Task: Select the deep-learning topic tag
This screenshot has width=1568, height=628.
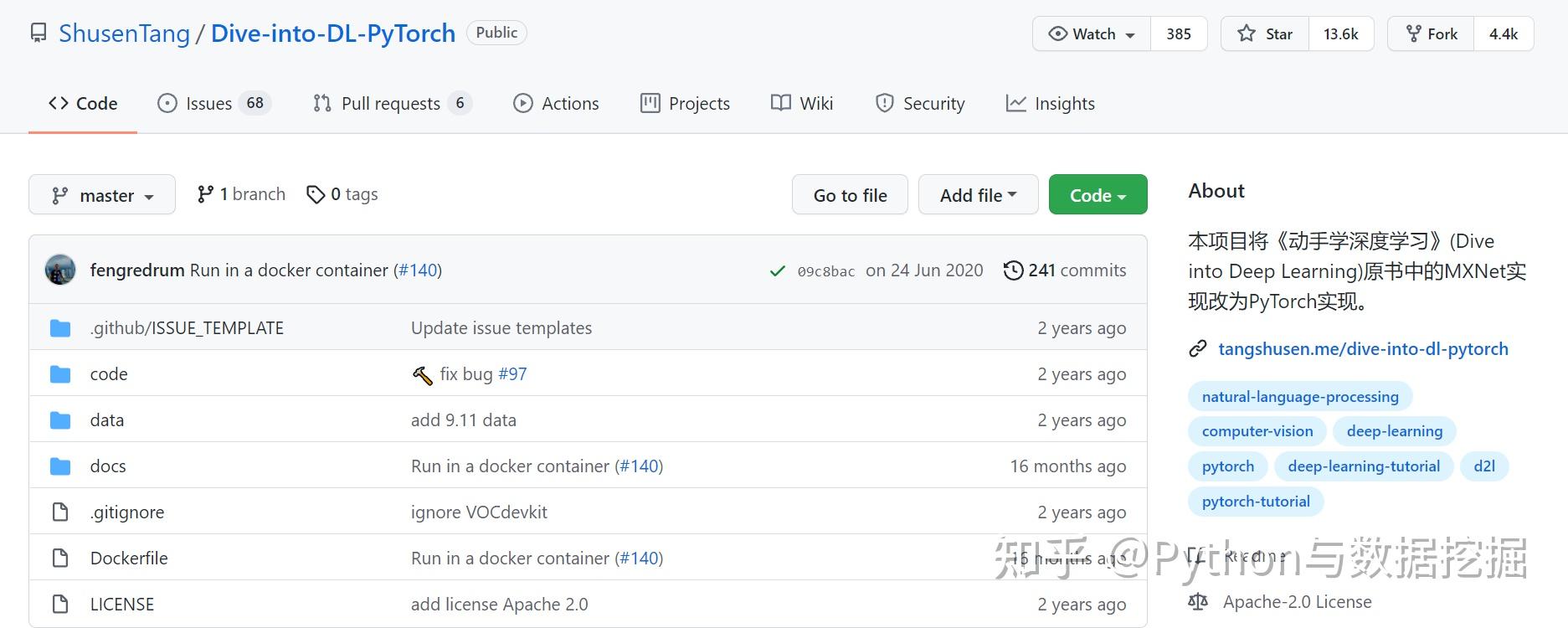Action: 1394,431
